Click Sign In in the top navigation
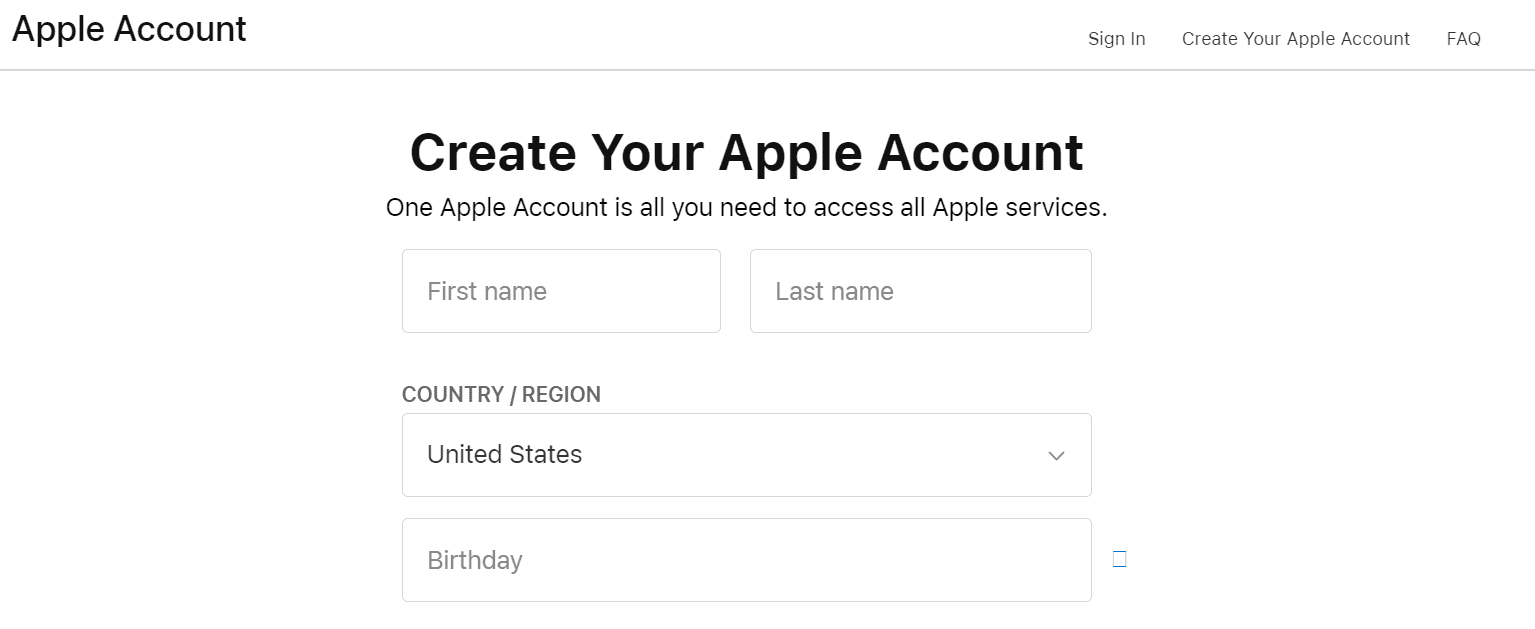 tap(1116, 39)
